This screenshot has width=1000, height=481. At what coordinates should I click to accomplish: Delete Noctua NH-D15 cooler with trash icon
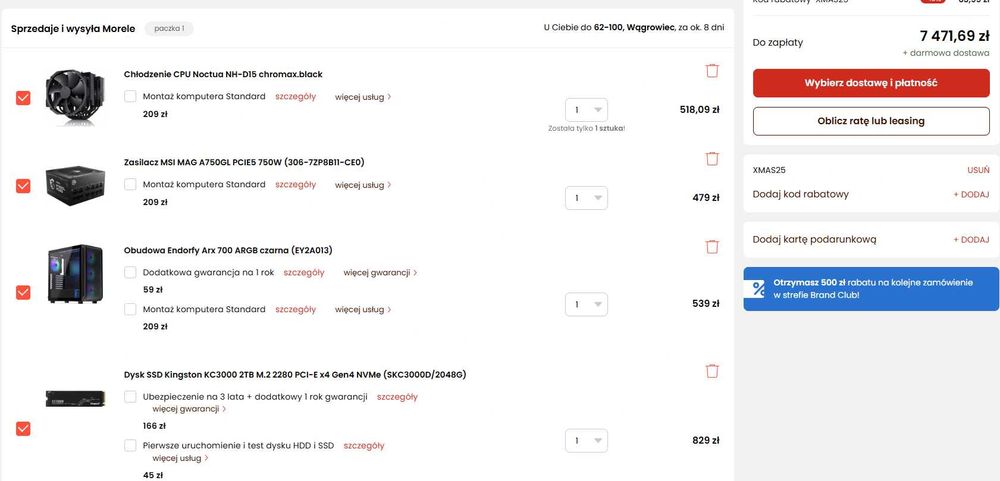click(712, 71)
